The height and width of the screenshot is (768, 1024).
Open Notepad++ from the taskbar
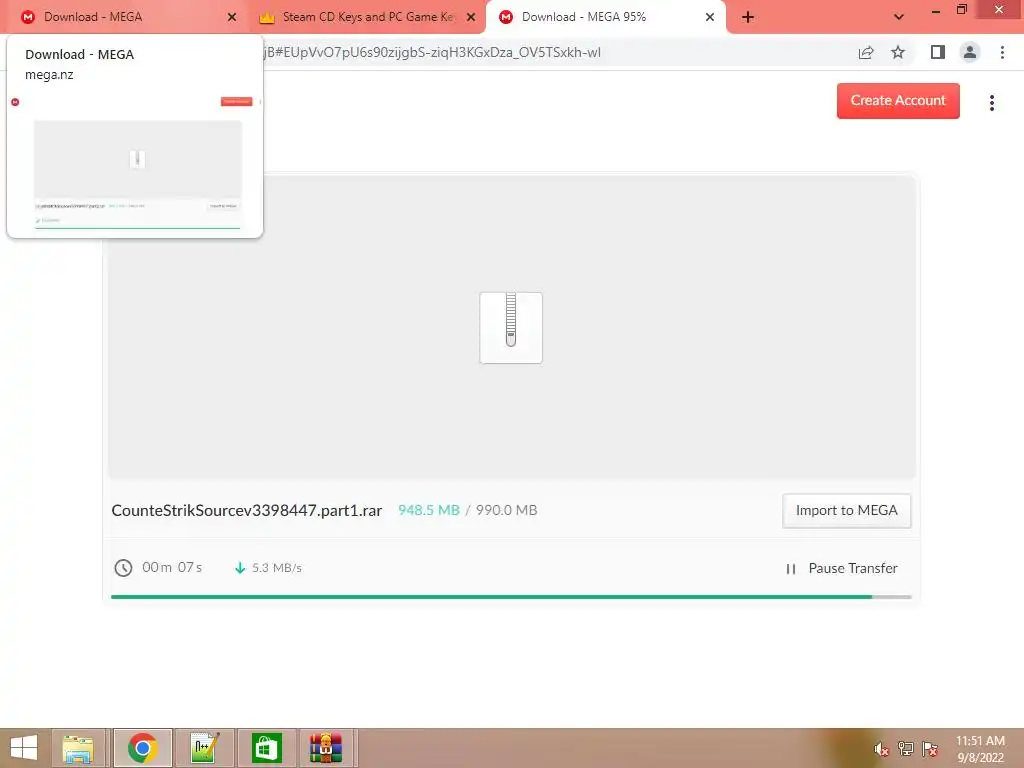pyautogui.click(x=205, y=748)
